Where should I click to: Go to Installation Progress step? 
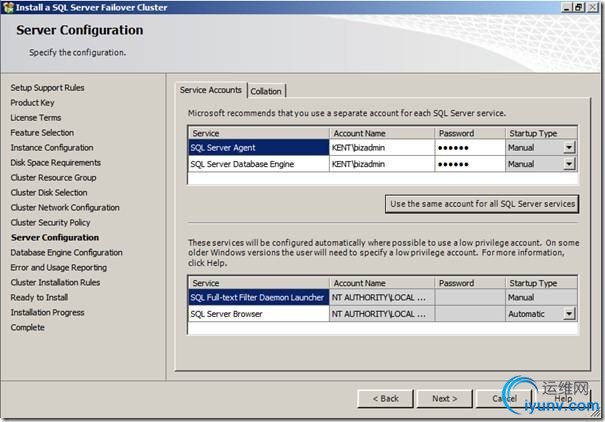[x=47, y=312]
